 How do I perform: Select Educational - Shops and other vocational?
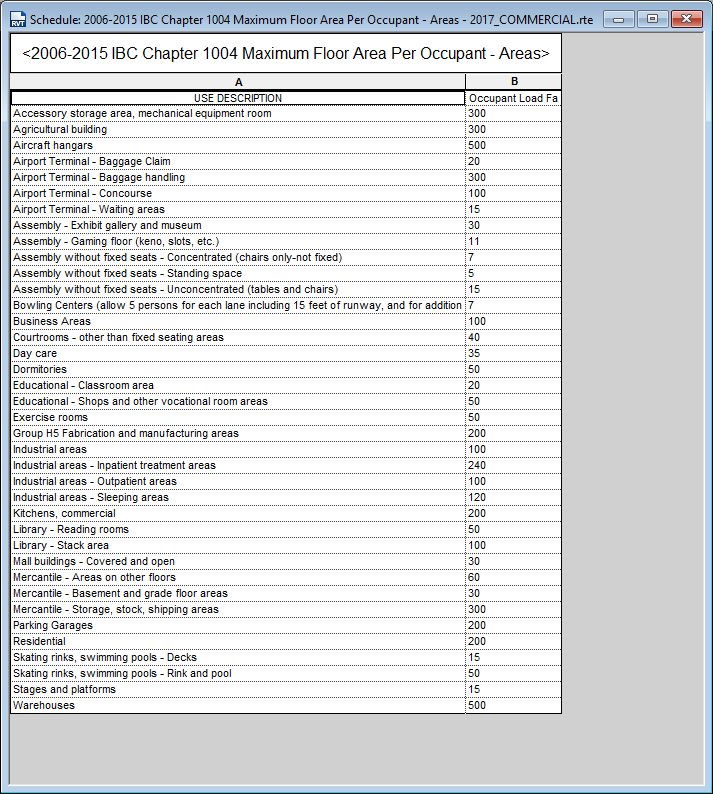(238, 402)
